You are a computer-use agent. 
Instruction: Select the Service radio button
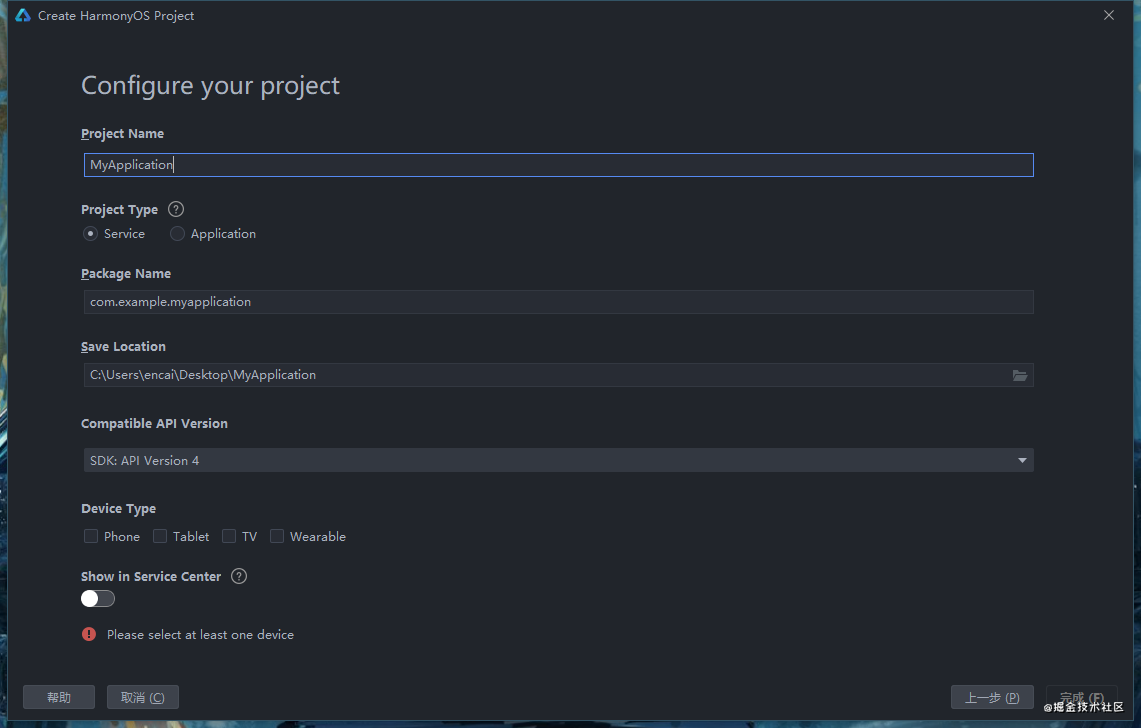pyautogui.click(x=90, y=234)
